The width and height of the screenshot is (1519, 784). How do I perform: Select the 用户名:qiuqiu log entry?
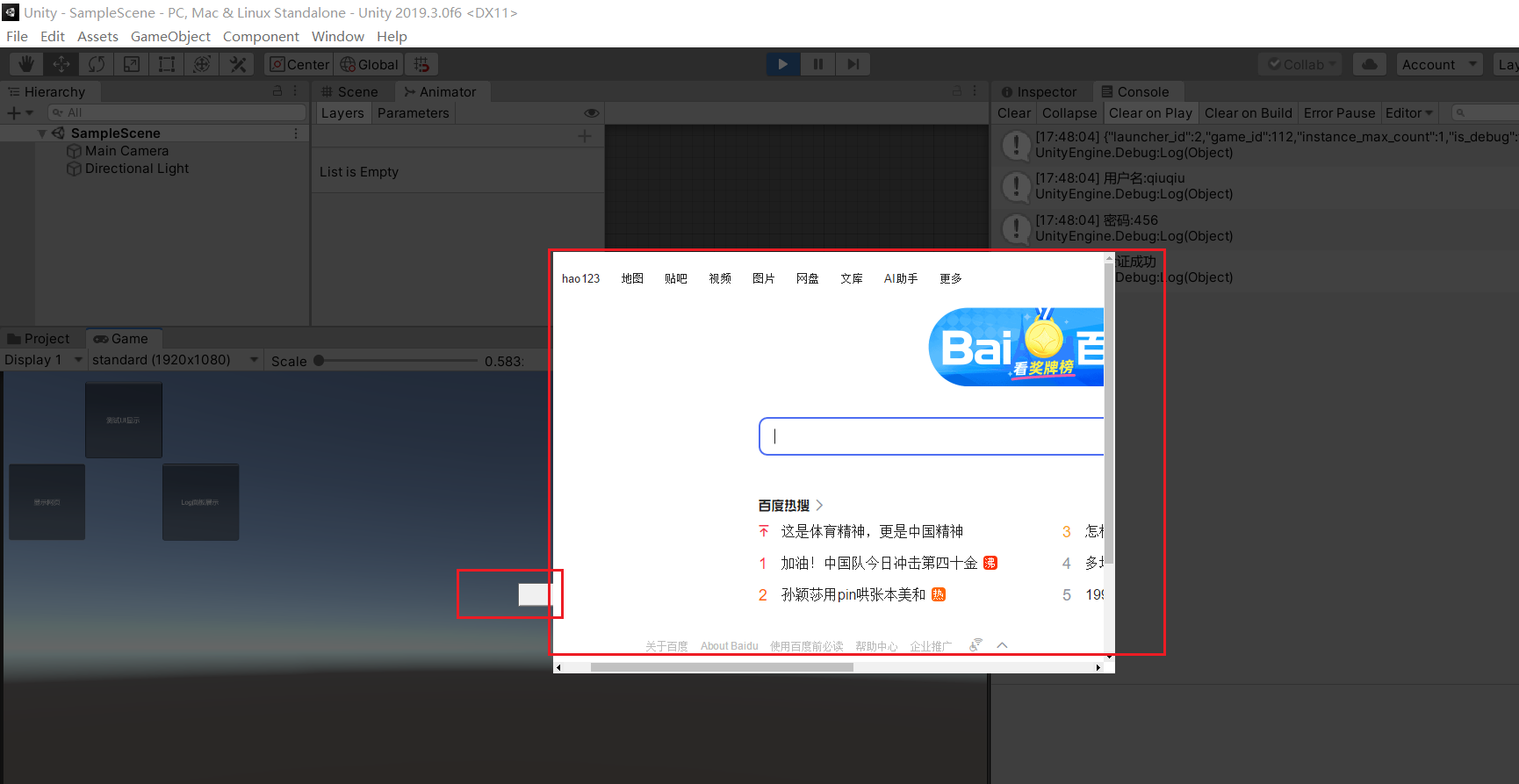(x=1256, y=186)
